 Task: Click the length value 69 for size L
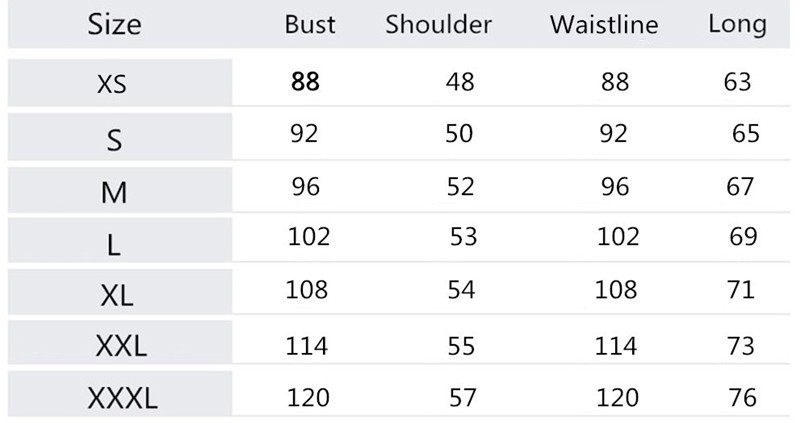click(744, 238)
